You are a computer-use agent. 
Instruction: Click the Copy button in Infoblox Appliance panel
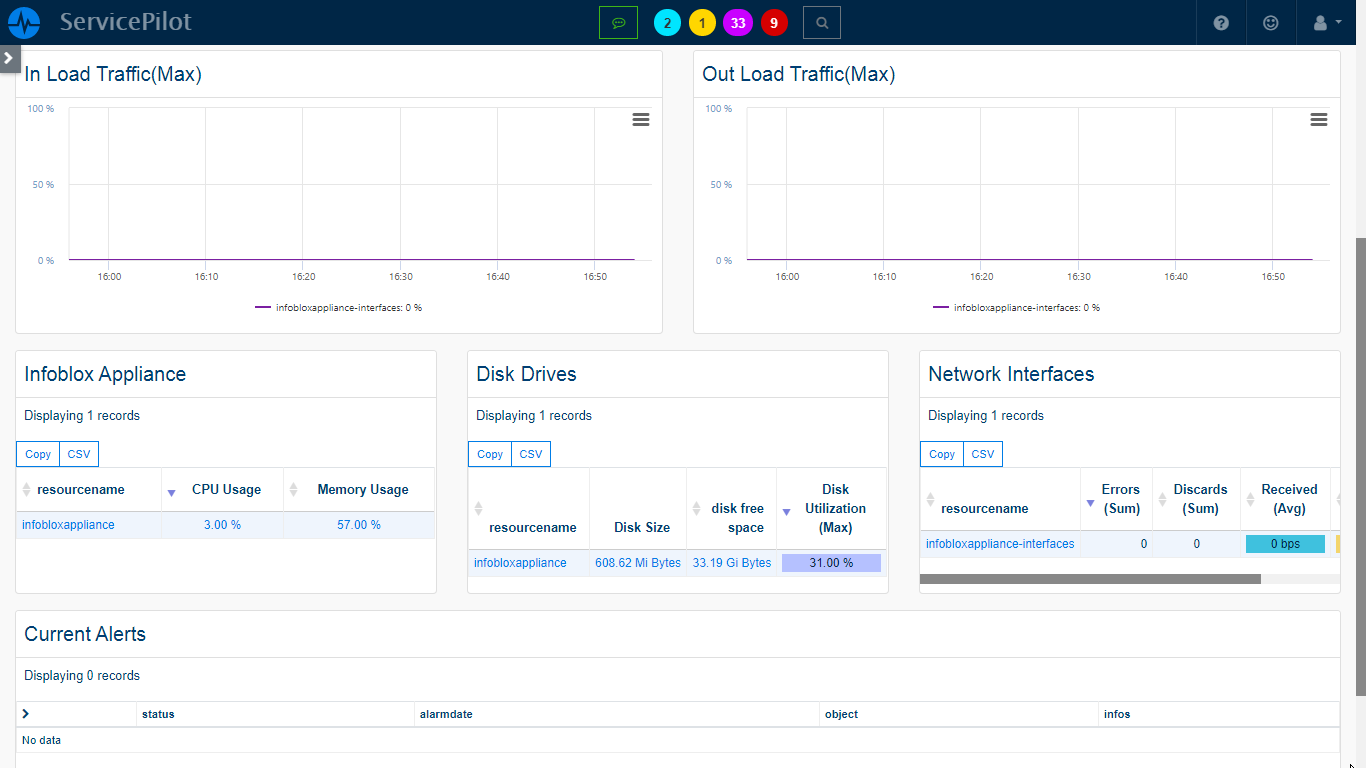coord(37,453)
